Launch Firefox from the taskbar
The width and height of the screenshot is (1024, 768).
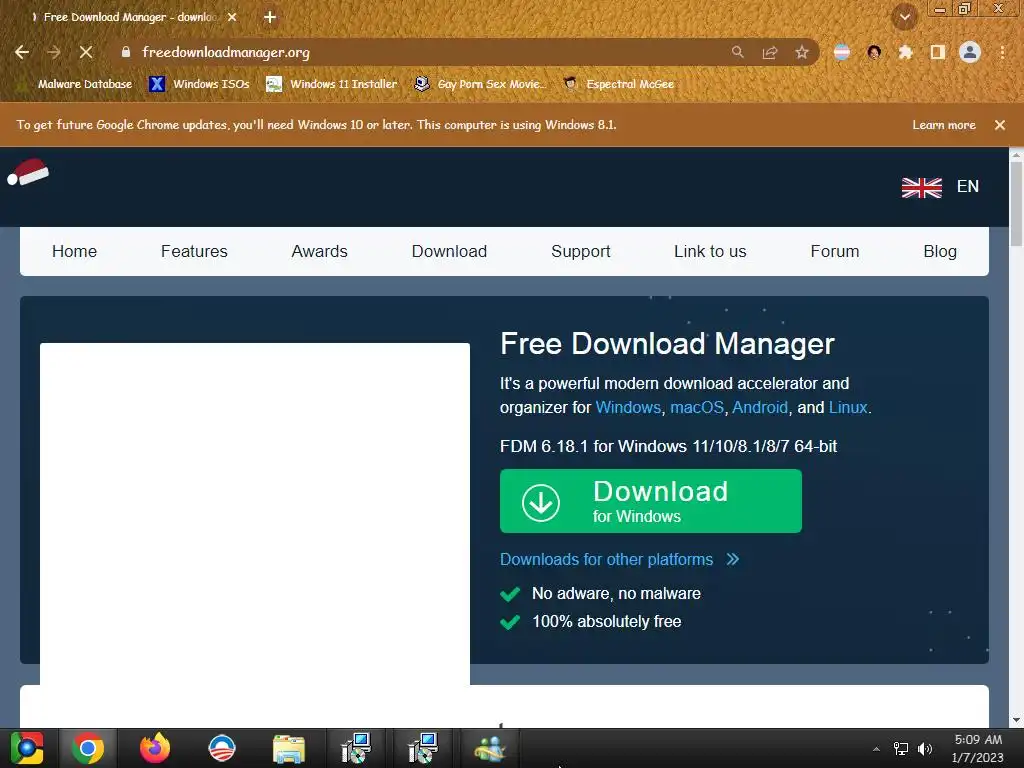point(155,748)
